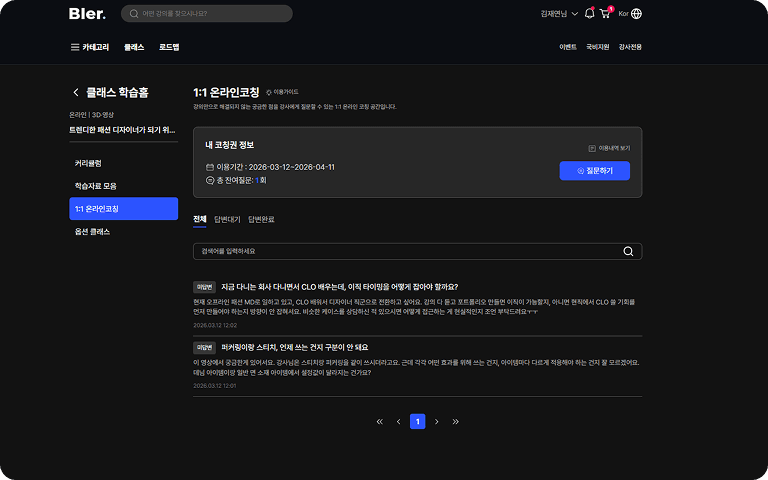Open the hamburger 카테고리 menu icon

tap(75, 47)
